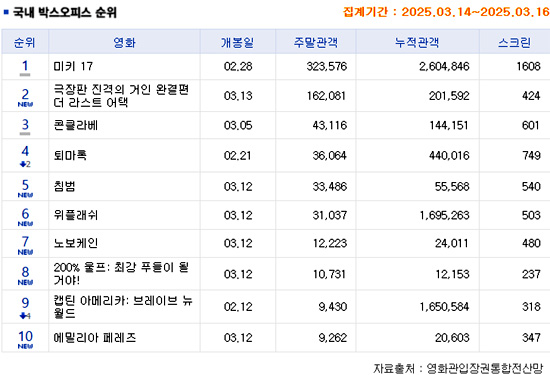Click weekend audience value 162,081

(327, 96)
